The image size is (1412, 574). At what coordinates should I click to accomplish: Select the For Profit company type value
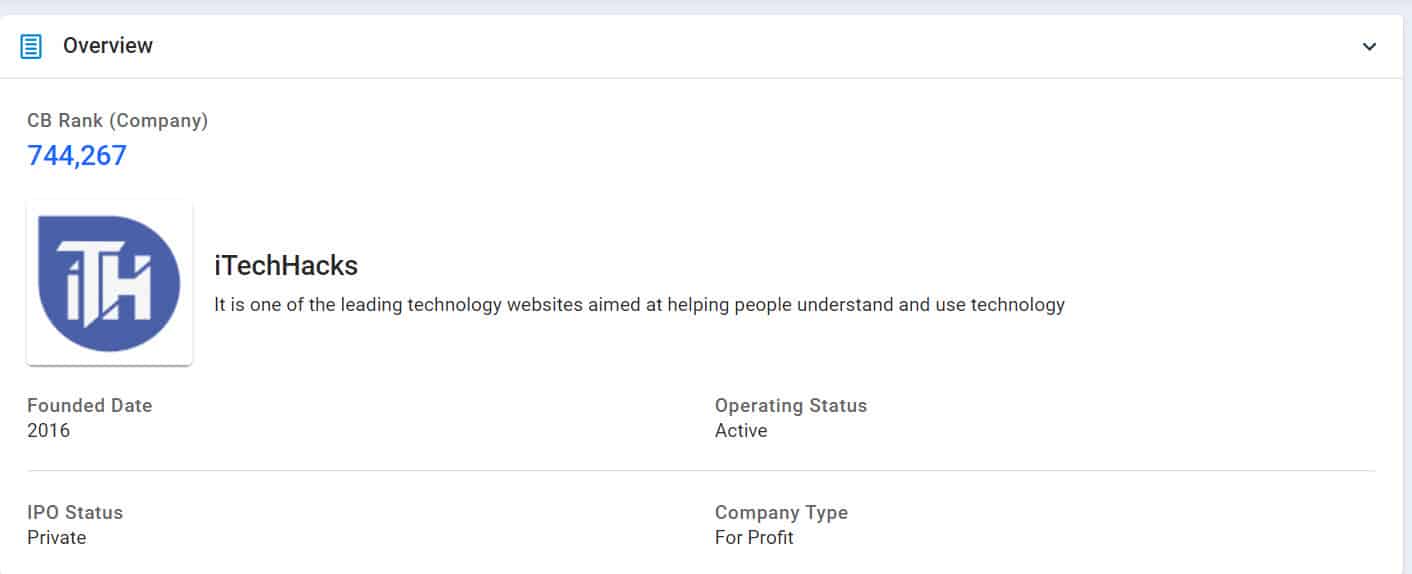[754, 538]
